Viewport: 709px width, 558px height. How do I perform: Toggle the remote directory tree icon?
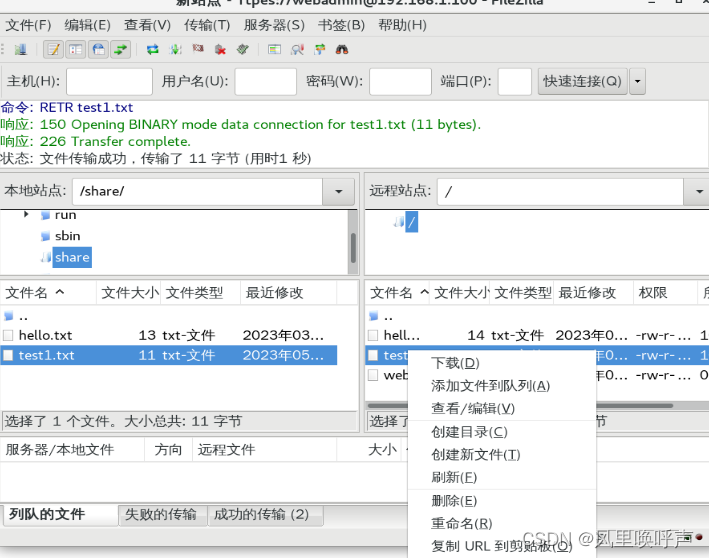click(98, 49)
